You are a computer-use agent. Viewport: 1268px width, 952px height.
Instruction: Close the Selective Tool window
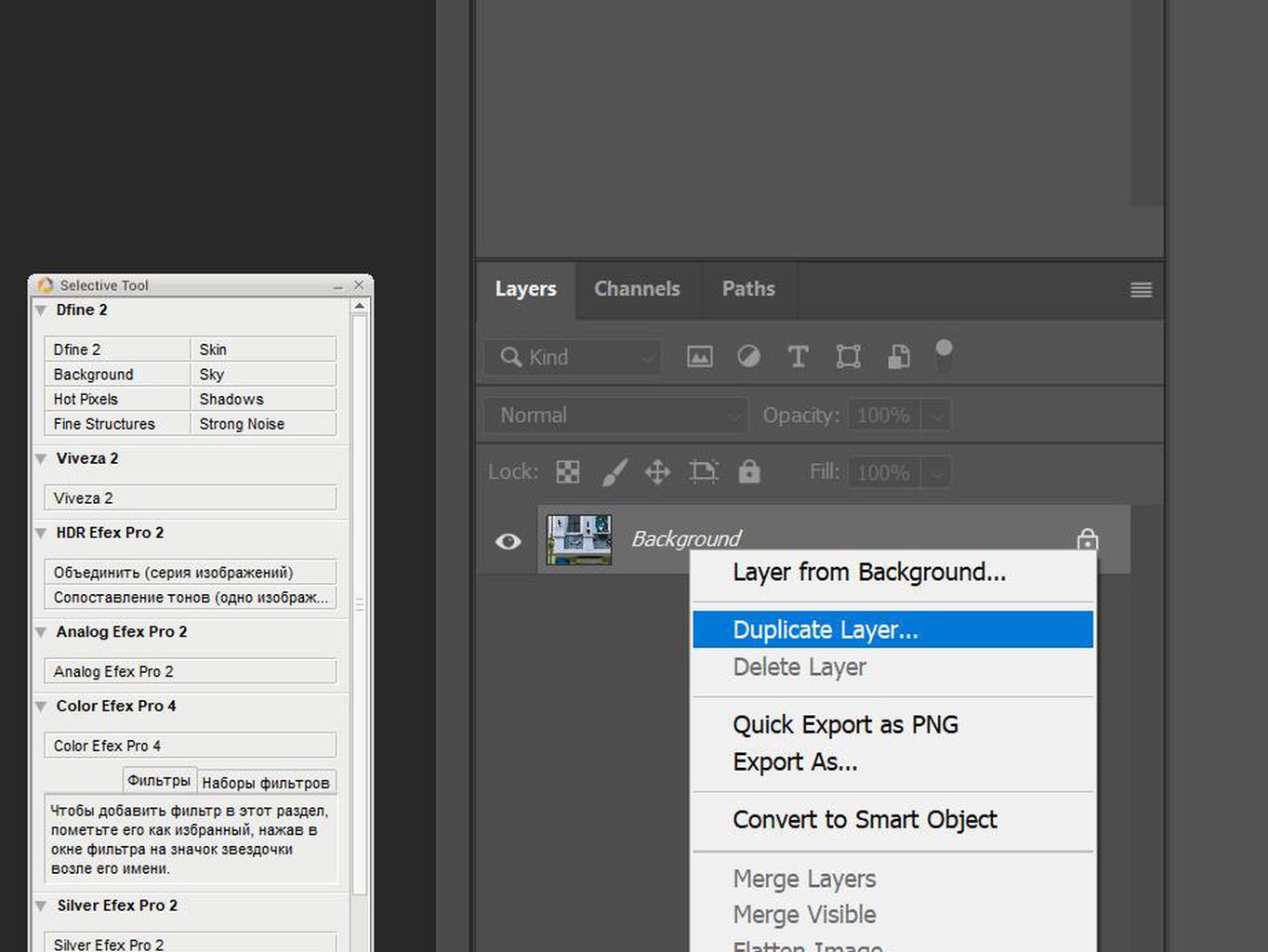coord(359,285)
